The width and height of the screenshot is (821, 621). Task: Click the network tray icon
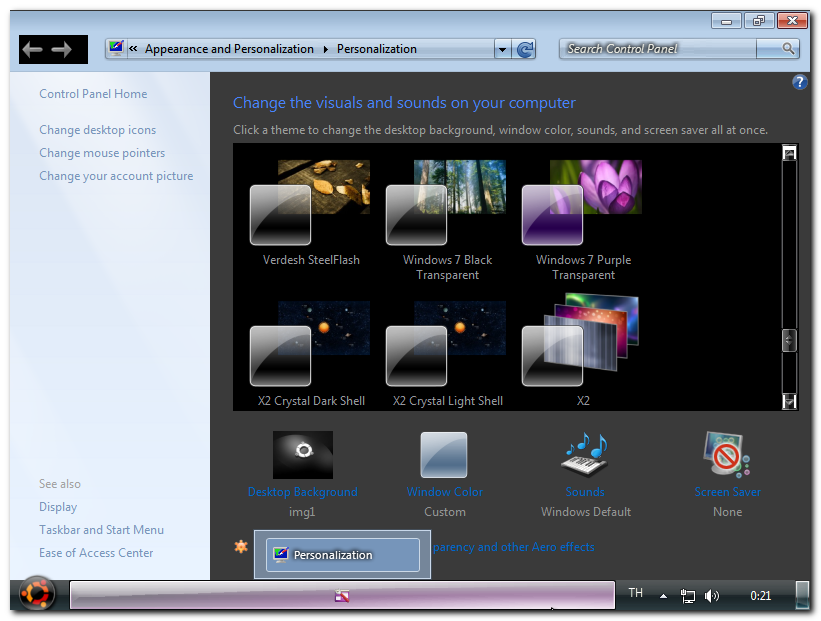click(x=687, y=596)
